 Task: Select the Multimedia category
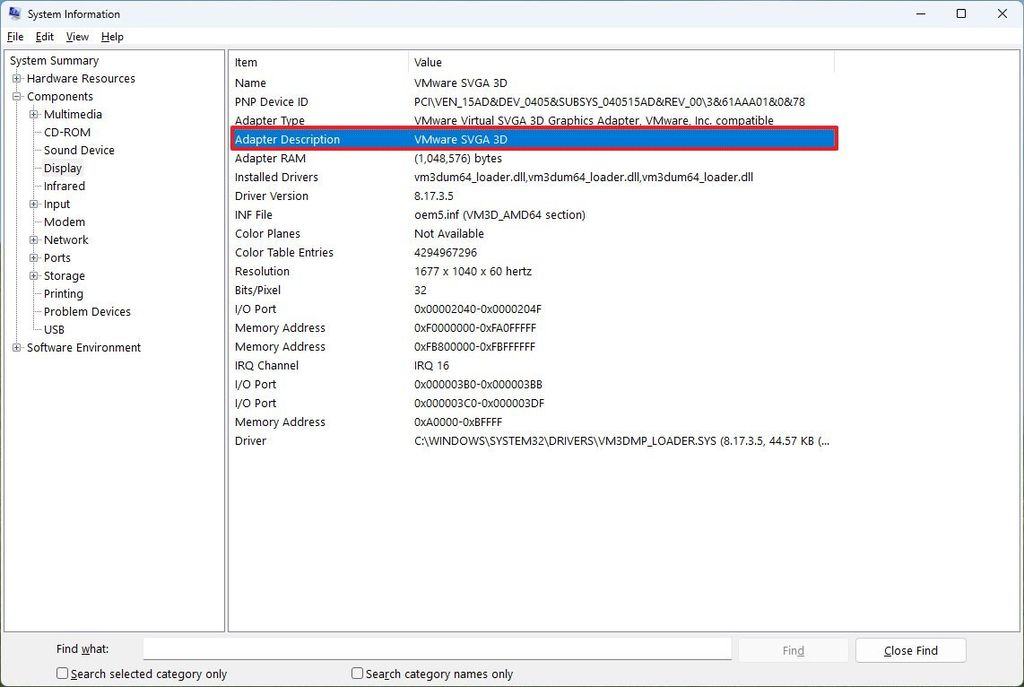click(x=73, y=114)
